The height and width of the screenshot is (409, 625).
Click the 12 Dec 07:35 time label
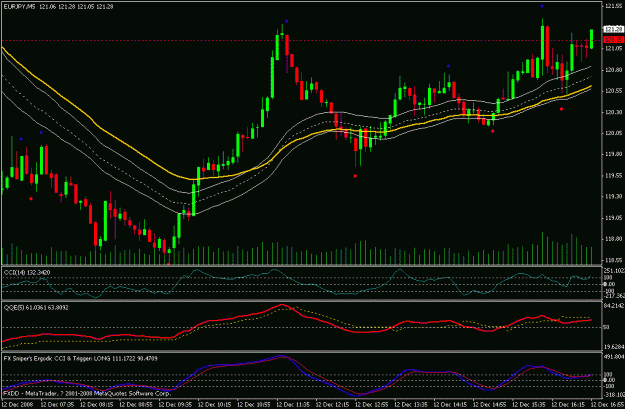pos(57,404)
